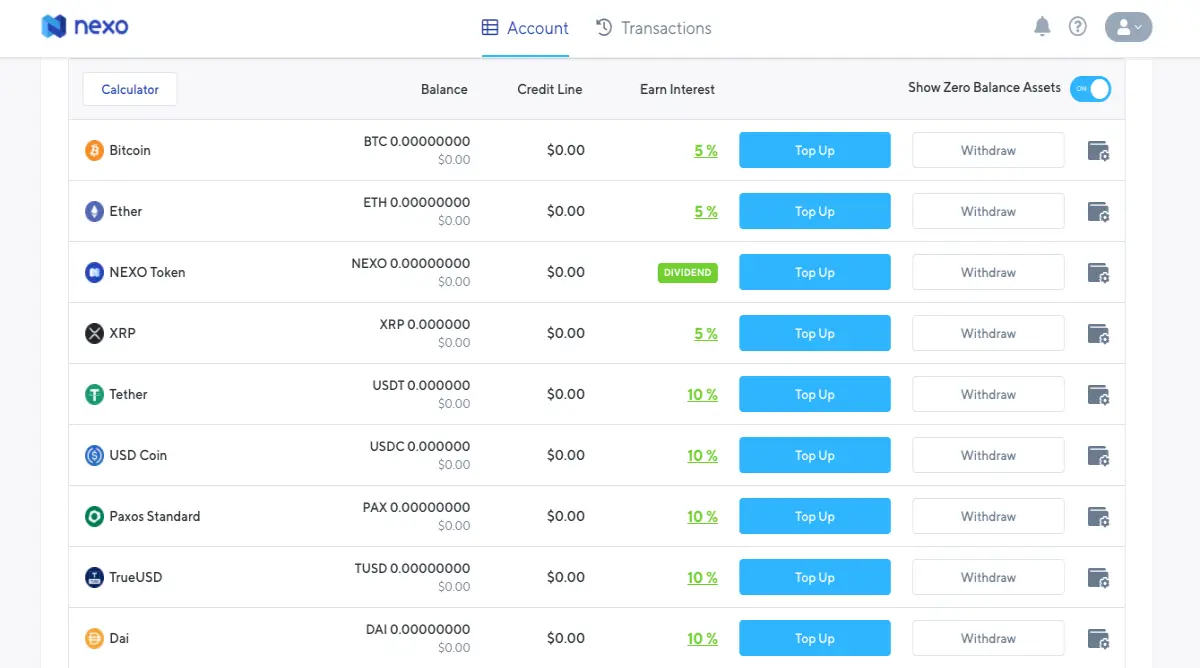Viewport: 1200px width, 668px height.
Task: Open the notifications bell
Action: tap(1042, 27)
